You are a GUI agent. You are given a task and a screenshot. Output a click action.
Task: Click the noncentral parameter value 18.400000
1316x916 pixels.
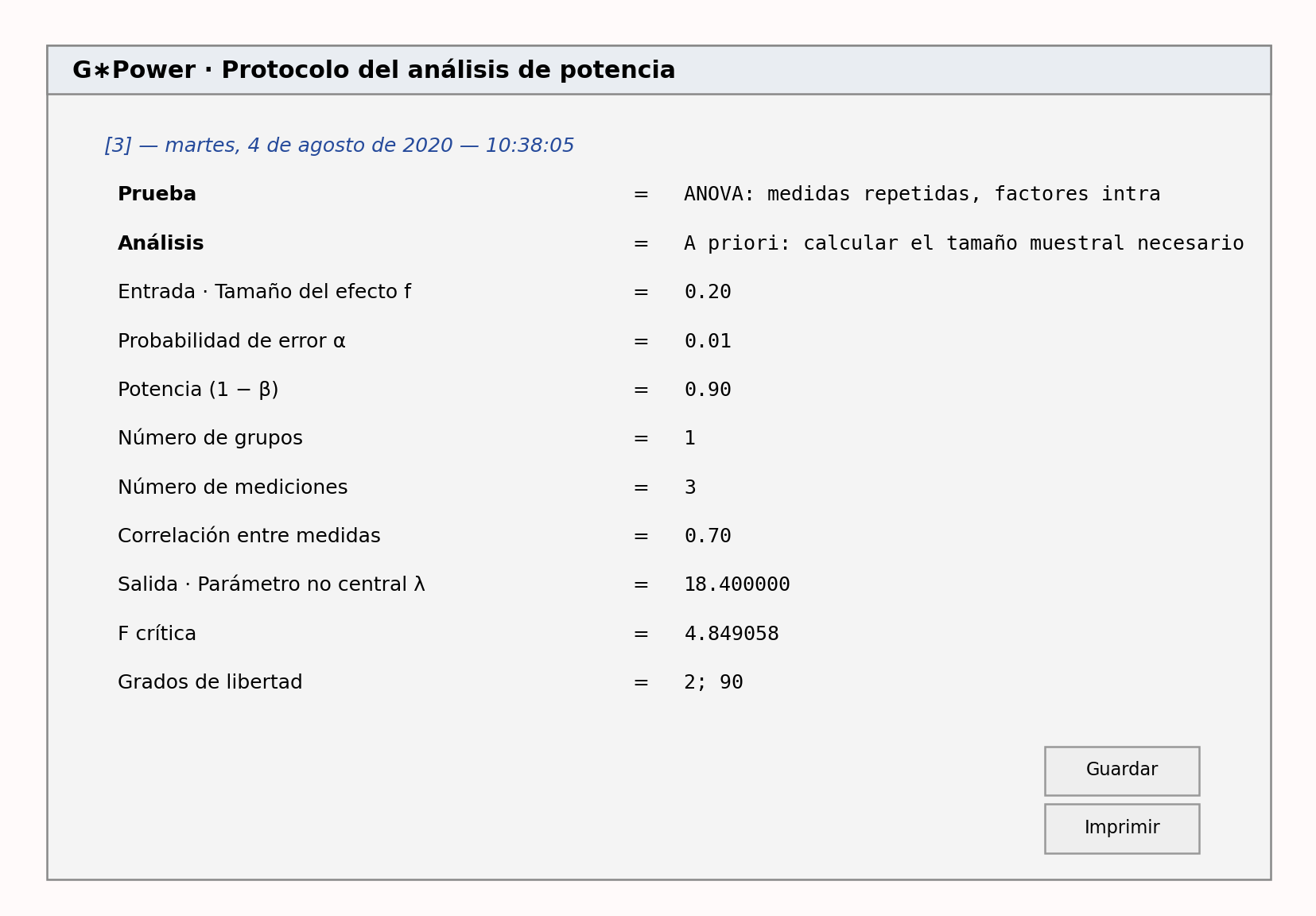tap(737, 585)
